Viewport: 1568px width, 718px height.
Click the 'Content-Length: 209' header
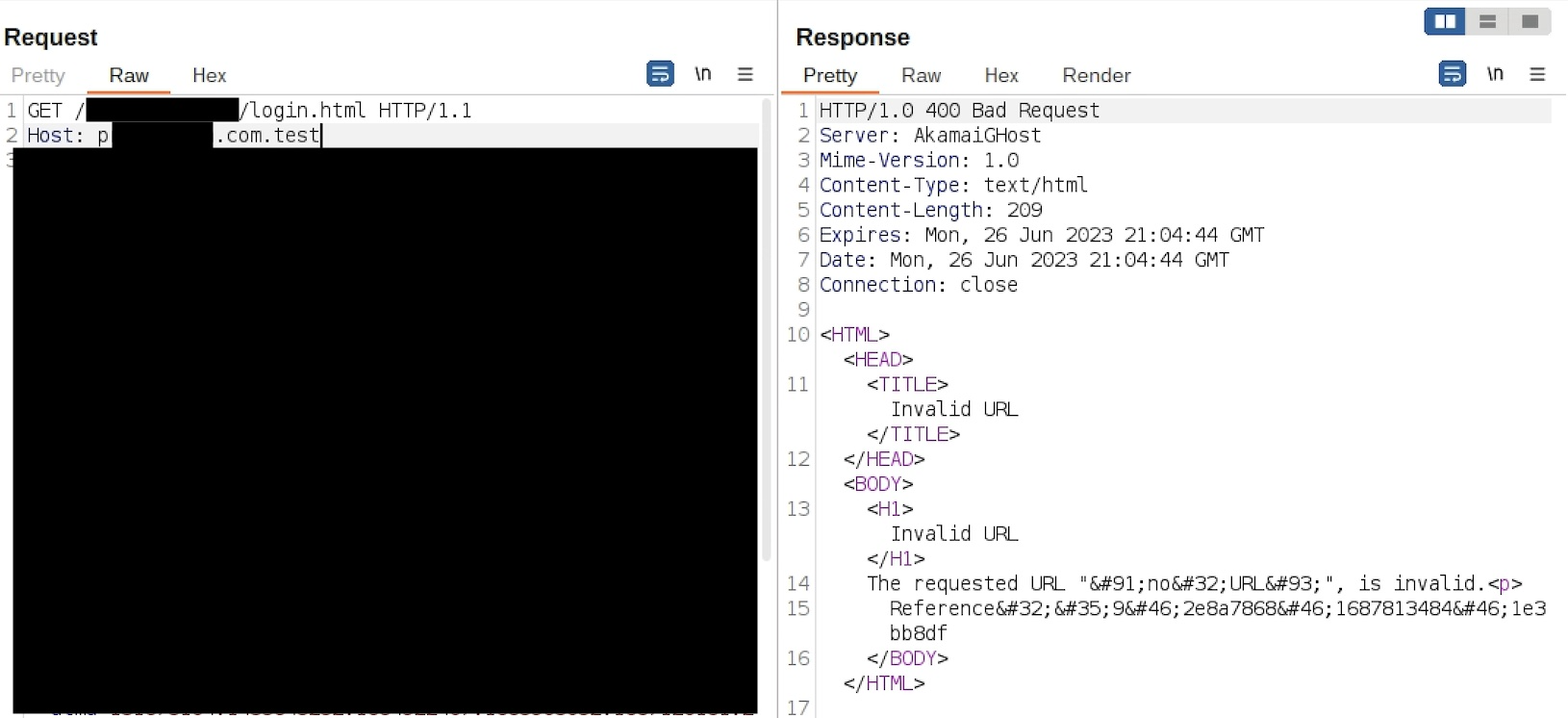coord(930,211)
